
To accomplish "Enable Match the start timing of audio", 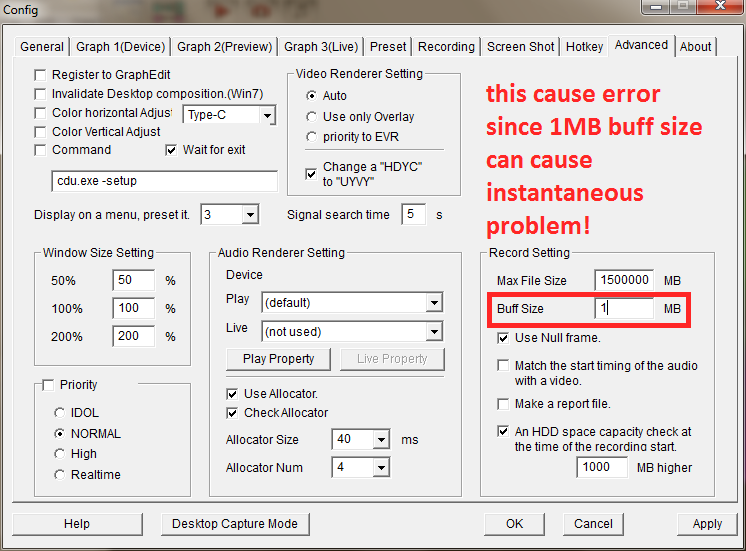I will [x=503, y=365].
